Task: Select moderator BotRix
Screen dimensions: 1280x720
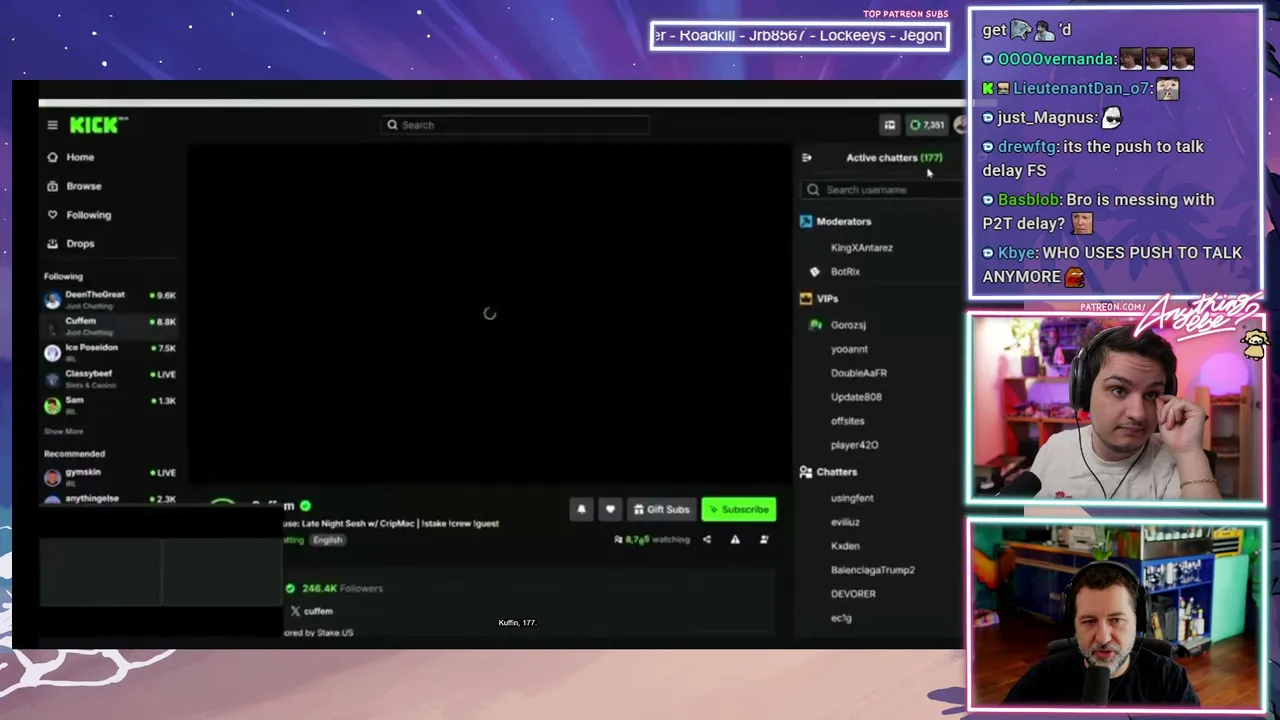Action: pyautogui.click(x=845, y=272)
